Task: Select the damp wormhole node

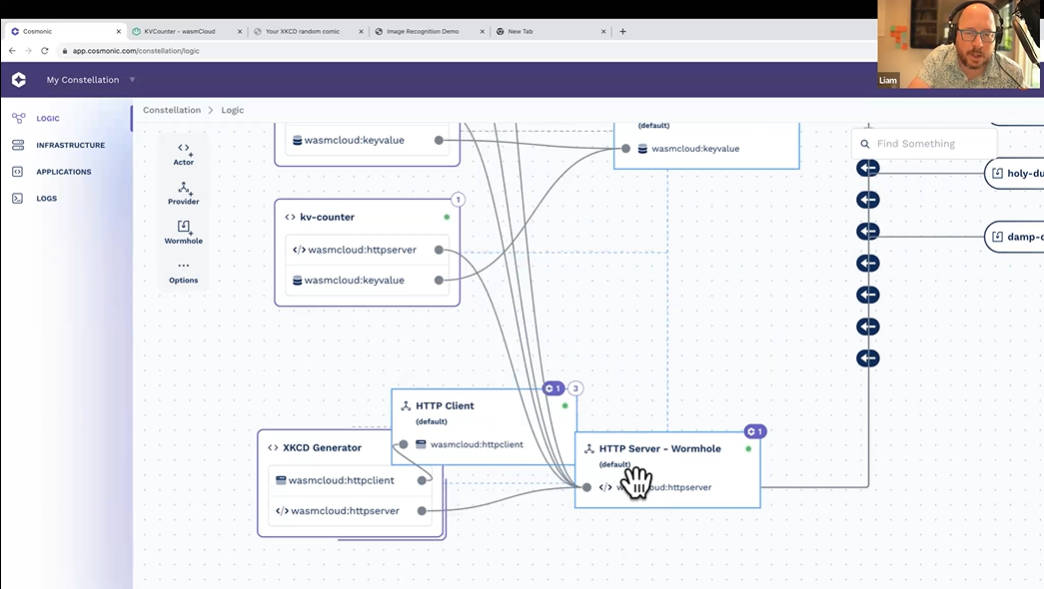Action: click(x=1014, y=237)
